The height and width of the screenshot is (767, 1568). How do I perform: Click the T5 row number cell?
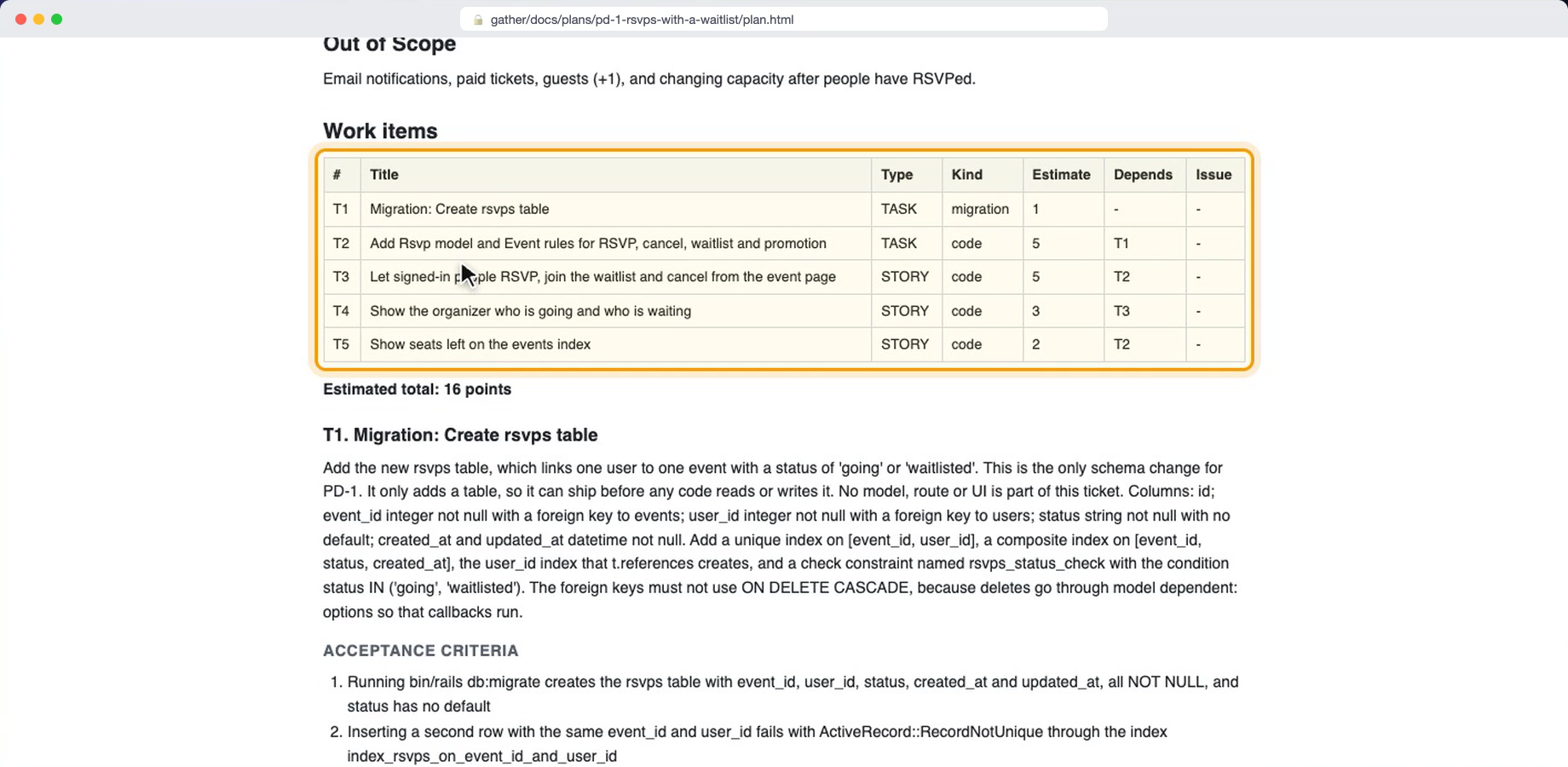pos(342,344)
